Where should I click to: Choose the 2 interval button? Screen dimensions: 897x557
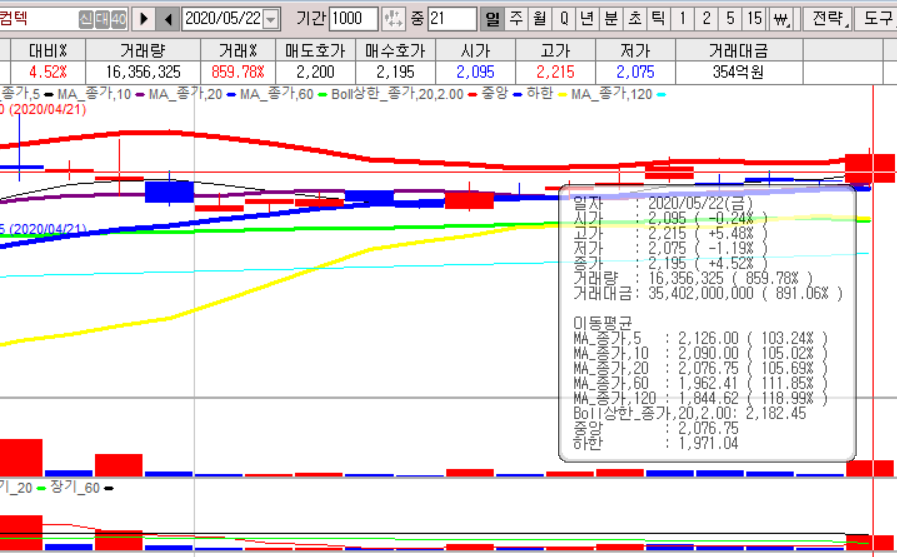tap(706, 19)
